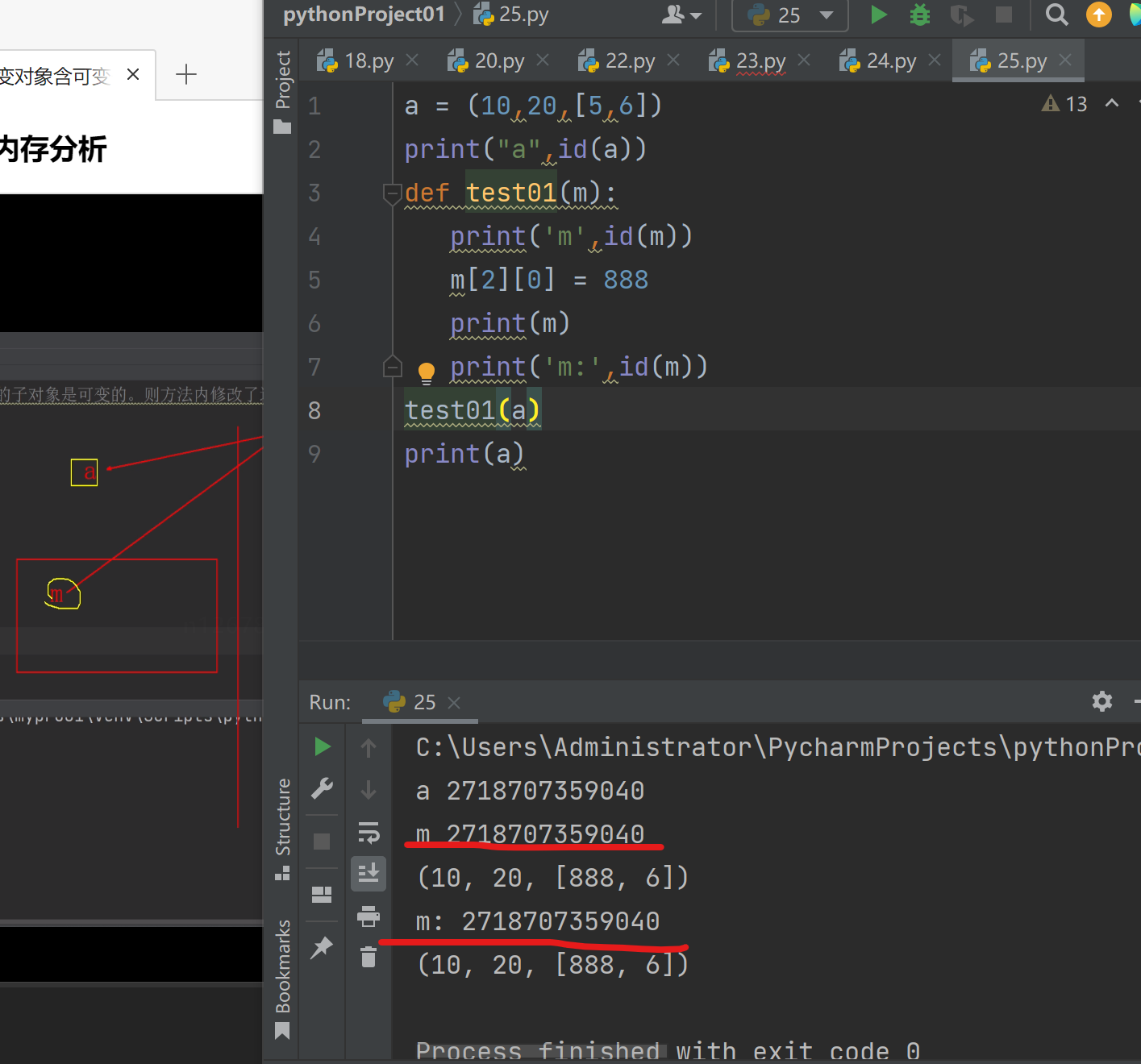Screen dimensions: 1141x1064
Task: Click the warnings indicator showing 13
Action: (1064, 104)
